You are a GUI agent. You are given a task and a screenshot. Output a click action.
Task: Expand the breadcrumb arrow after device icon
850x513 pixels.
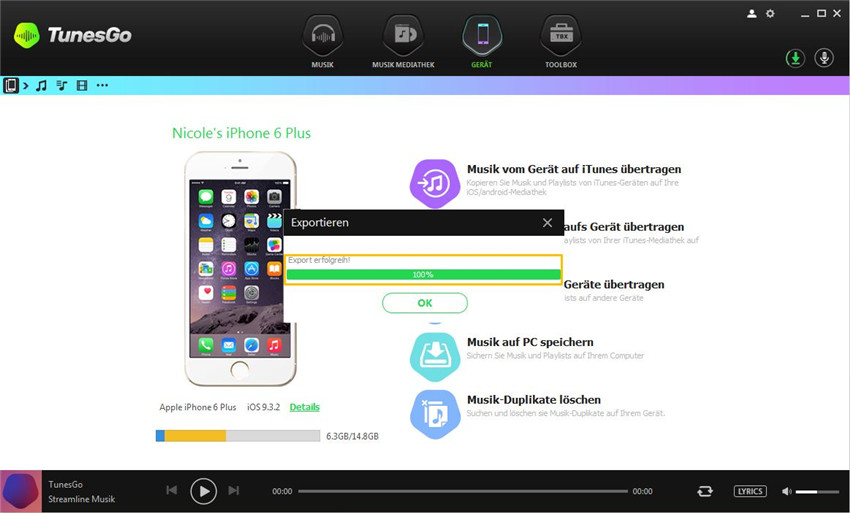tap(25, 85)
